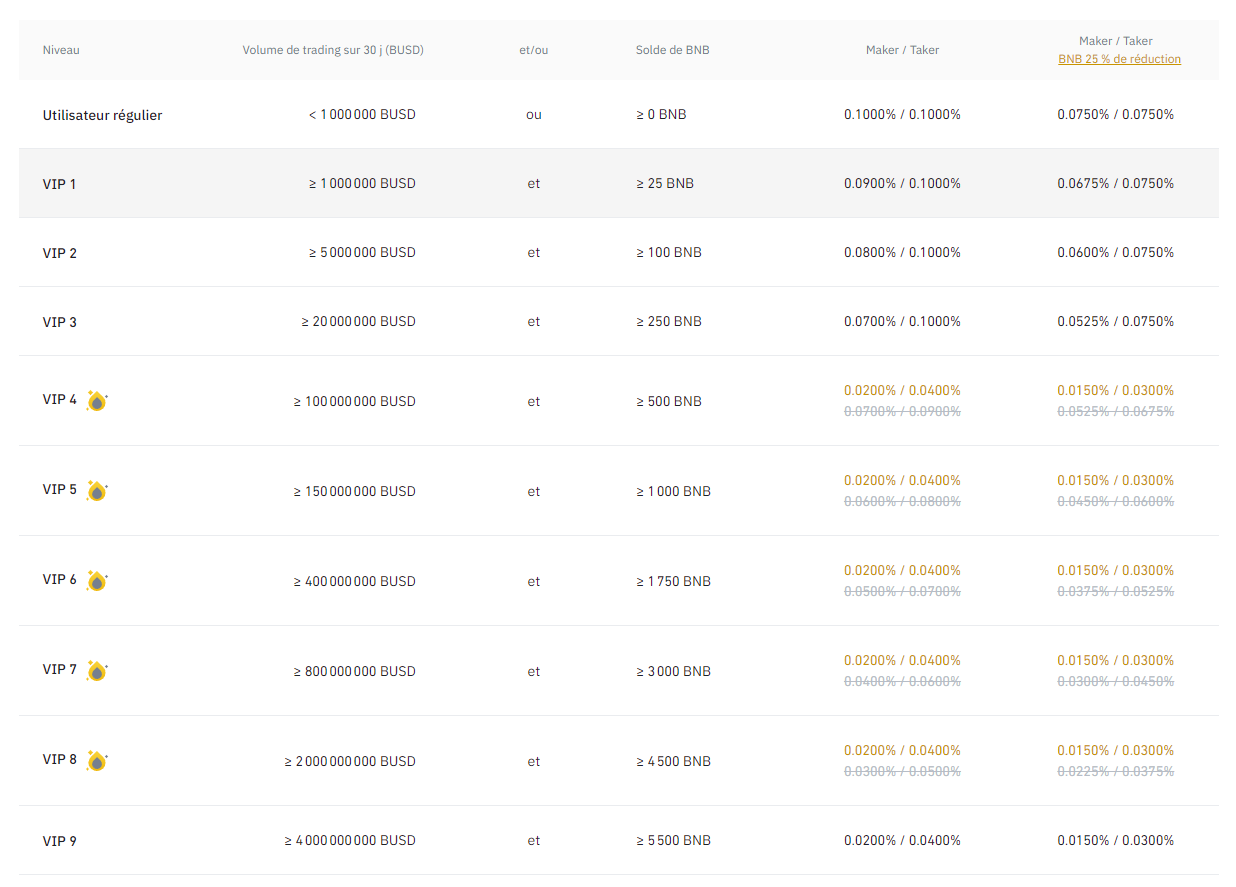Click the "Utilisateur régulier" tier label
This screenshot has height=887, width=1236.
pyautogui.click(x=102, y=114)
